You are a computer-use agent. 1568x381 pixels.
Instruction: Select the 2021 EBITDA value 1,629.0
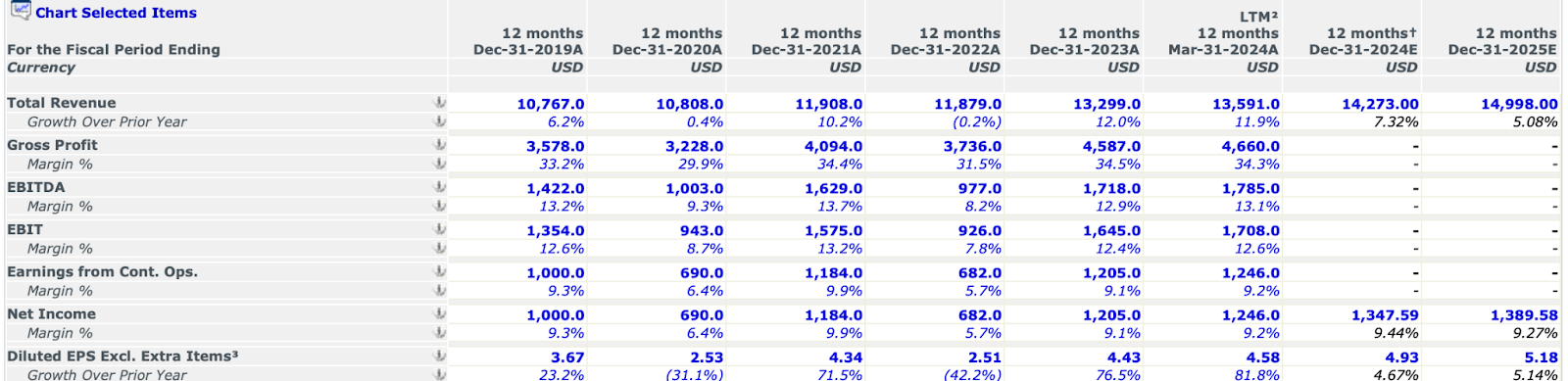[834, 188]
